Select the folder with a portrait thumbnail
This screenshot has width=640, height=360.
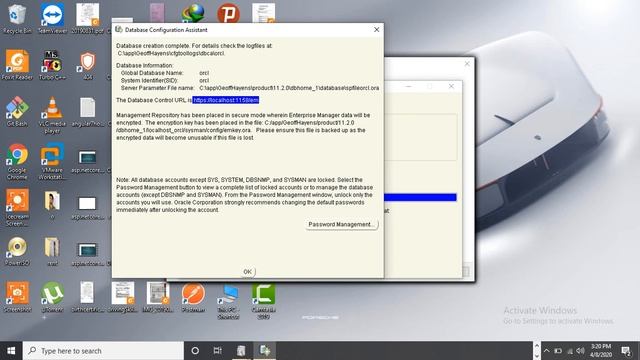pyautogui.click(x=52, y=204)
